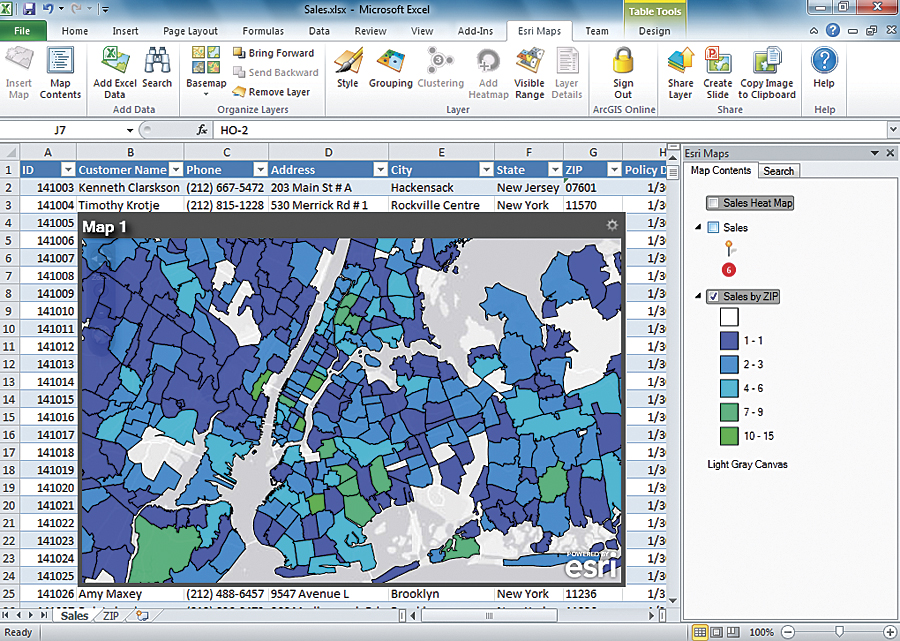This screenshot has width=900, height=641.
Task: Open the Customer Name filter dropdown
Action: [175, 170]
